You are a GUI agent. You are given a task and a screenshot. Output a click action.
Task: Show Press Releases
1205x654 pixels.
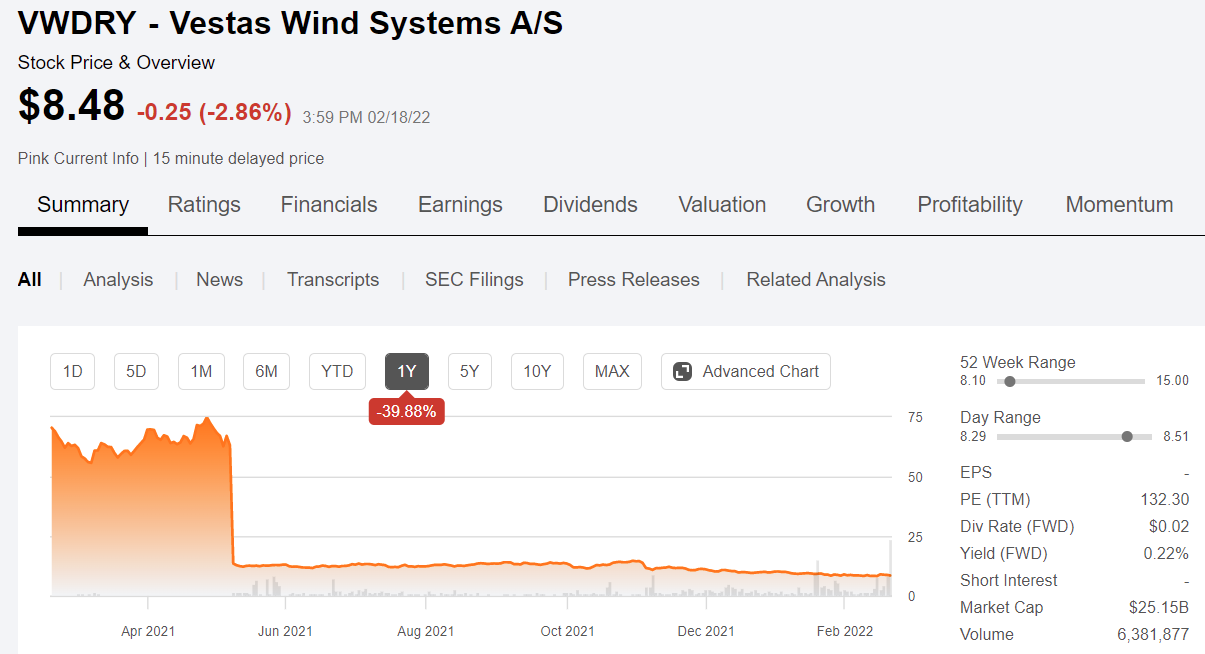[634, 280]
